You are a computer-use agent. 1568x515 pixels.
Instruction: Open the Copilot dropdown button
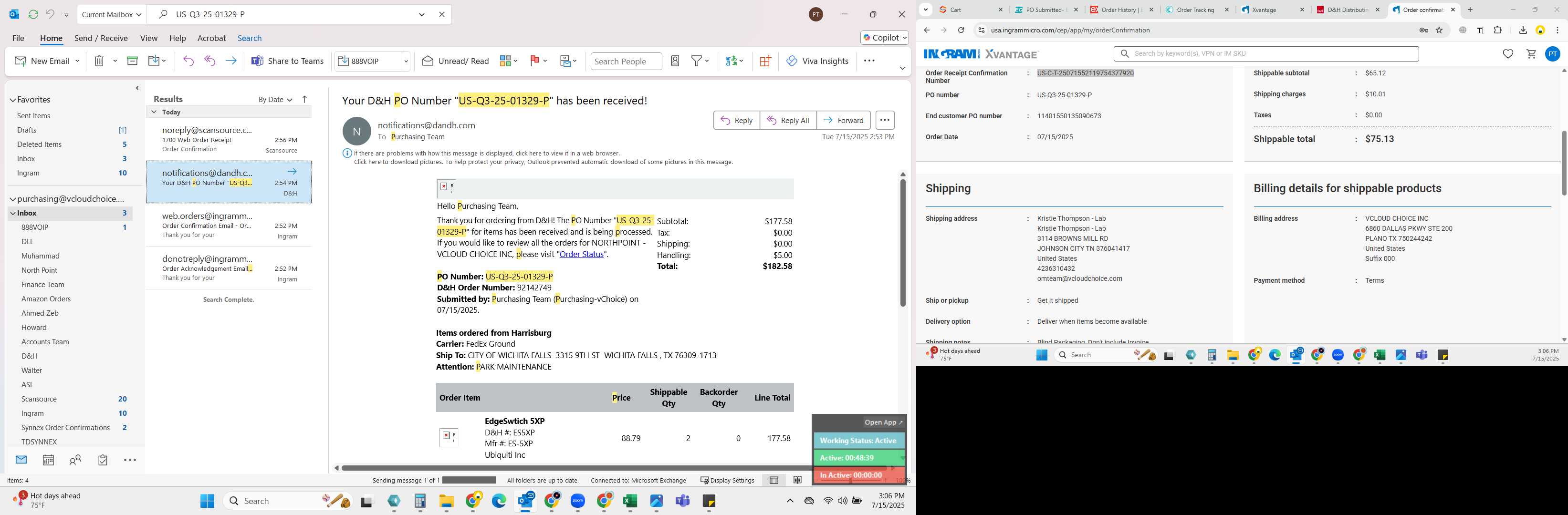(x=884, y=38)
